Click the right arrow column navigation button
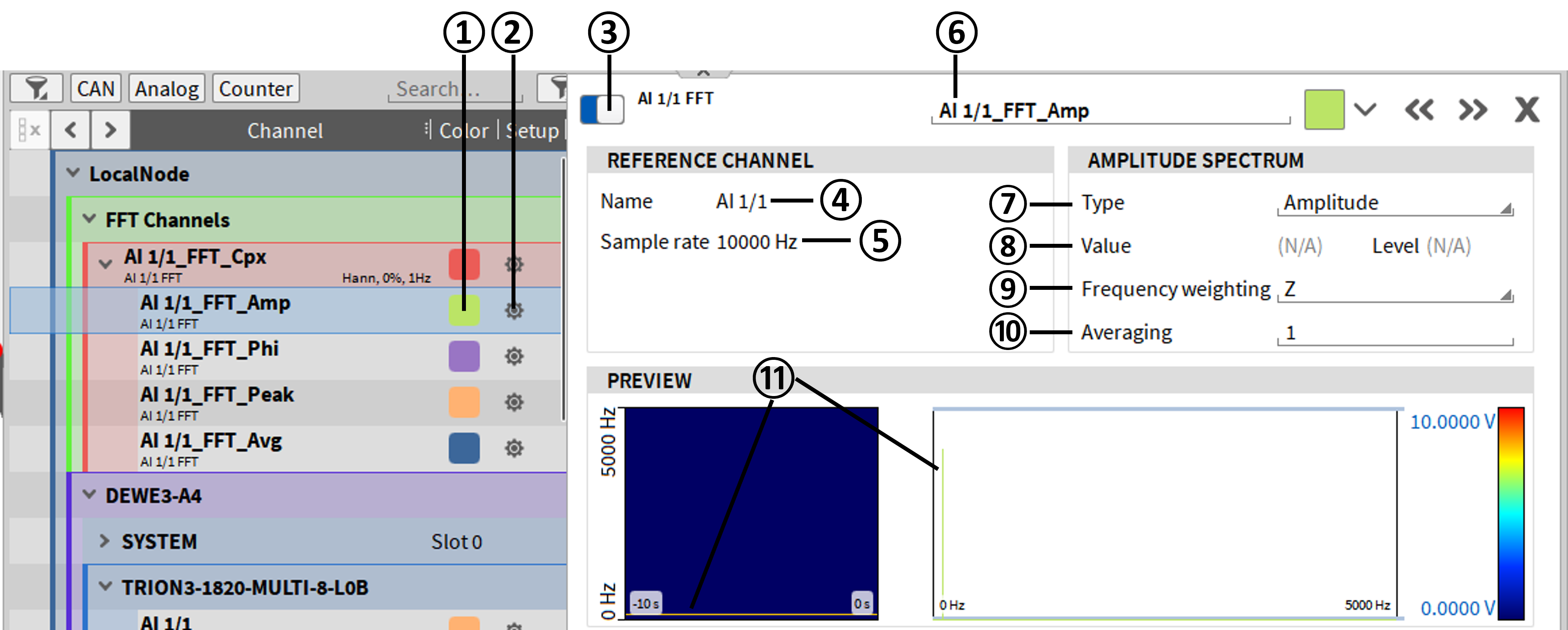1568x630 pixels. [x=110, y=130]
